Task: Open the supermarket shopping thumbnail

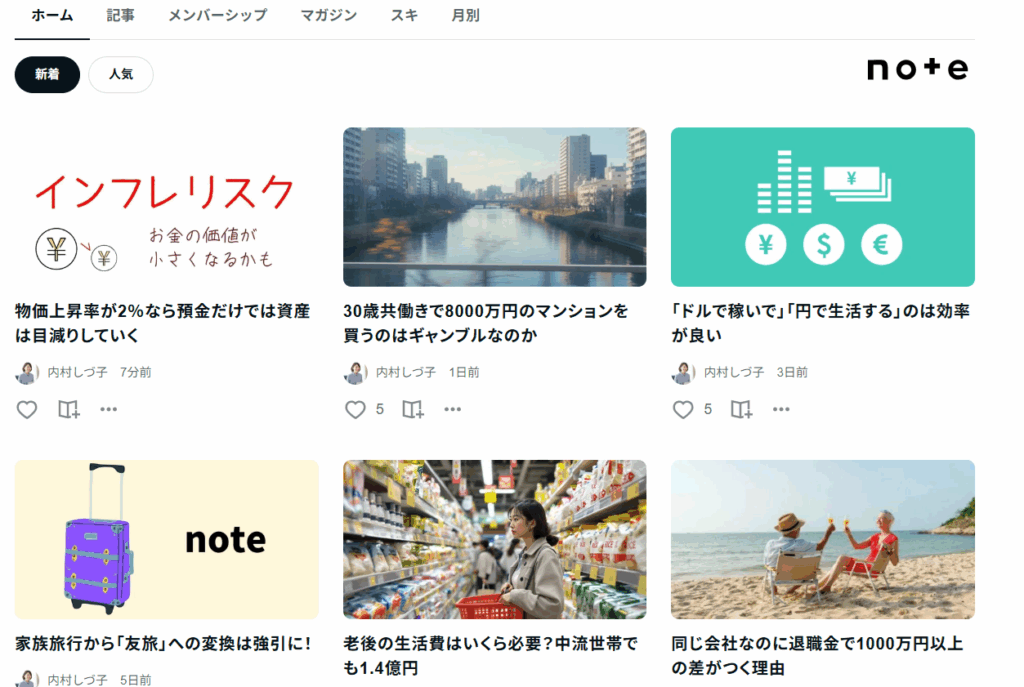Action: pos(495,539)
